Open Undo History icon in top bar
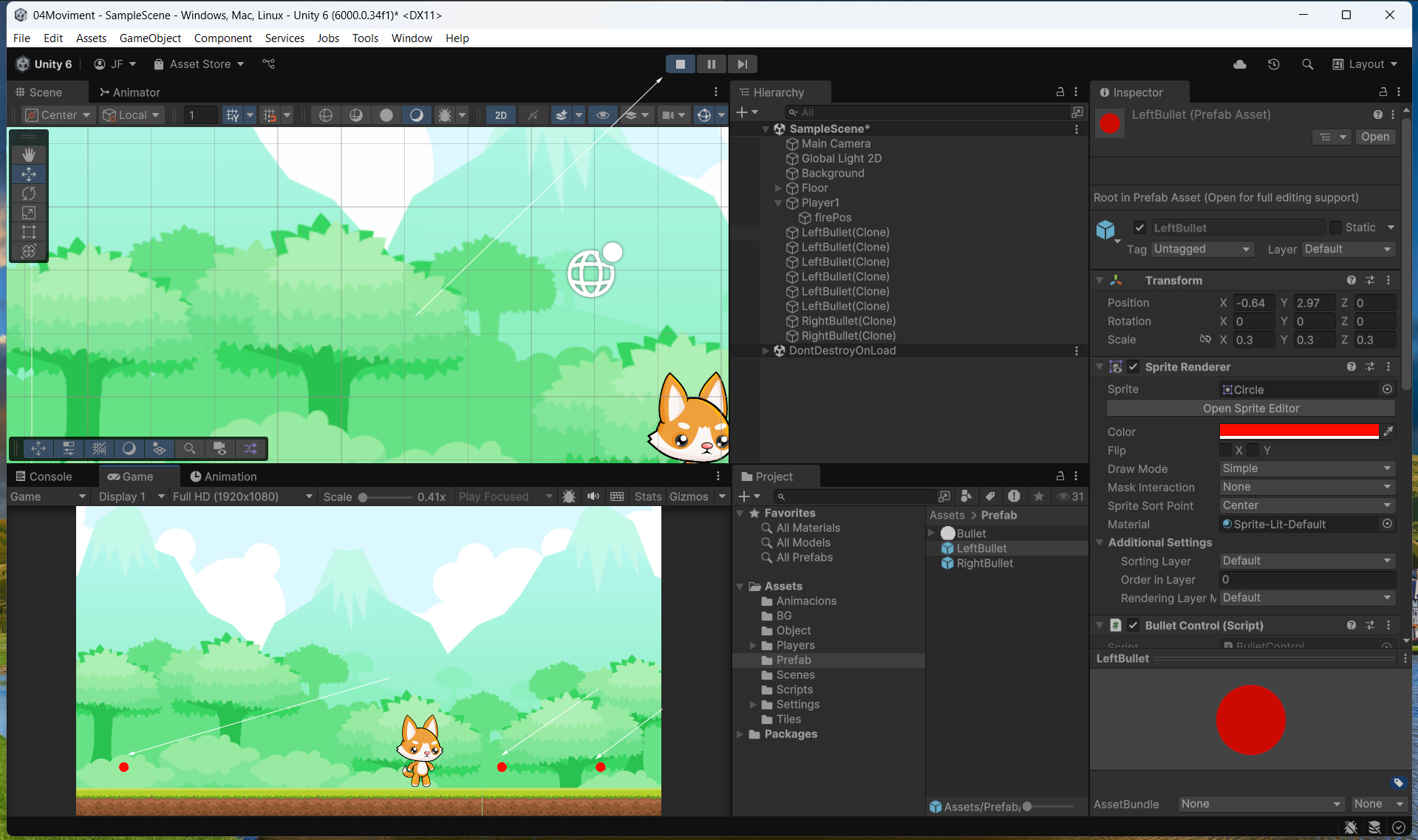Screen dimensions: 1418x840 (x=1273, y=64)
